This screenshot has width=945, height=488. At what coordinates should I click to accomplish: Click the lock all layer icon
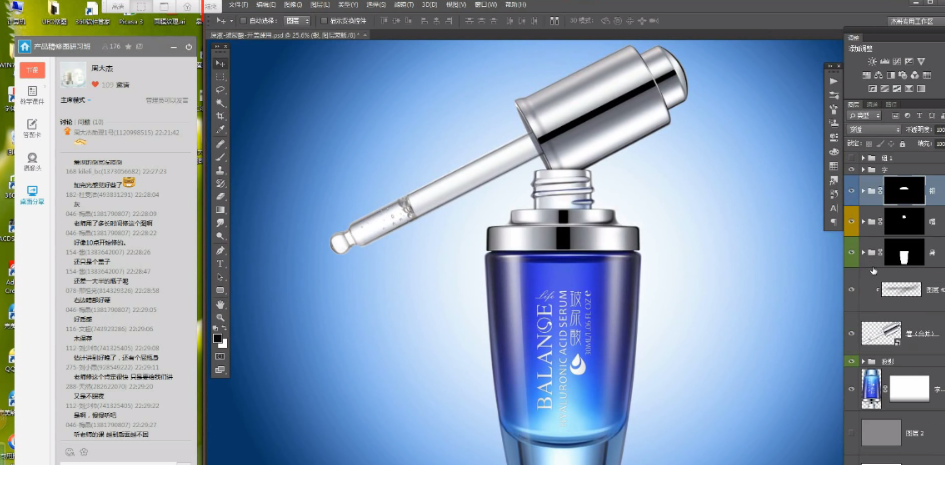click(x=902, y=144)
